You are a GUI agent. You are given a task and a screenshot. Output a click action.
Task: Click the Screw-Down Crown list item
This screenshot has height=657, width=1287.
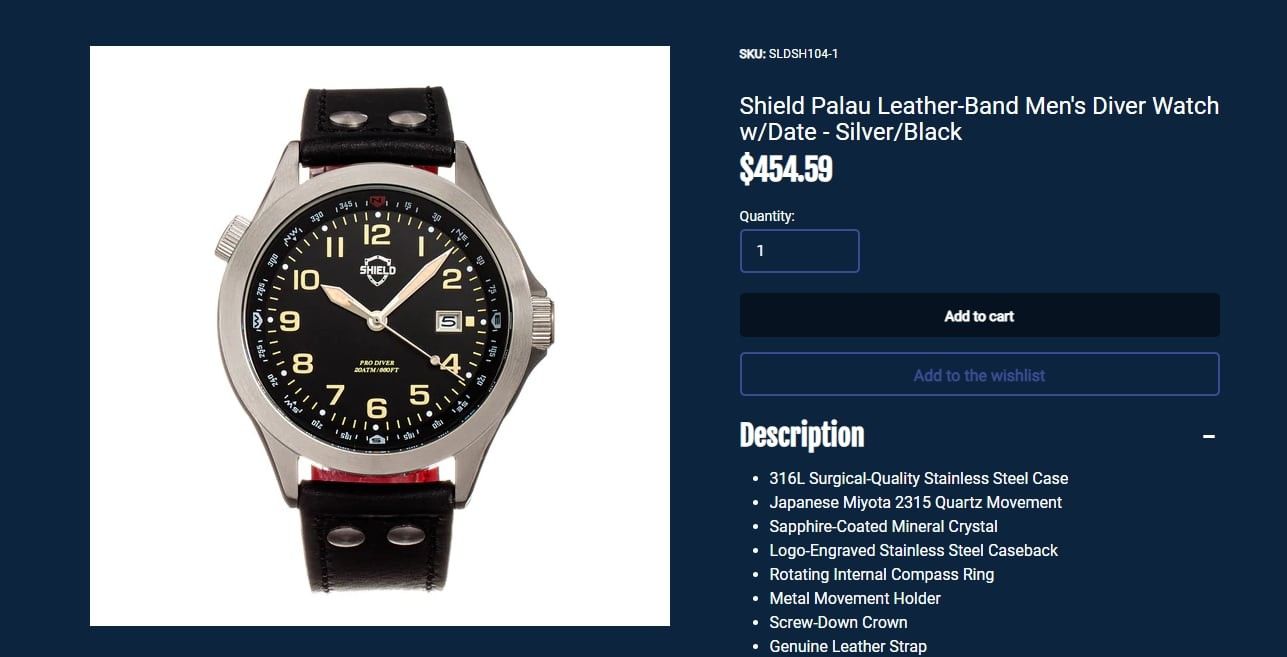(838, 622)
